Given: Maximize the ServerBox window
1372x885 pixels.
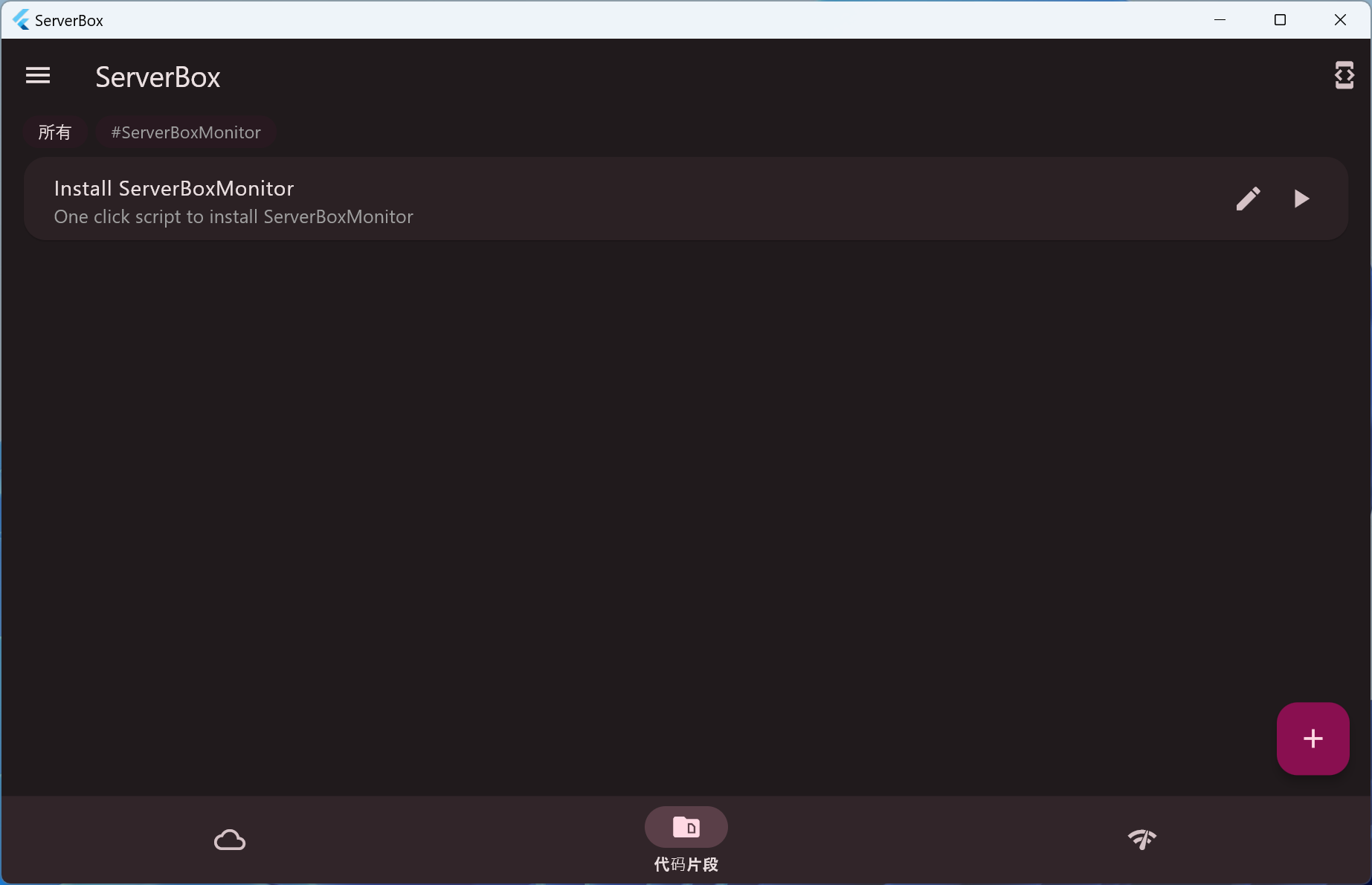Looking at the screenshot, I should [x=1280, y=20].
